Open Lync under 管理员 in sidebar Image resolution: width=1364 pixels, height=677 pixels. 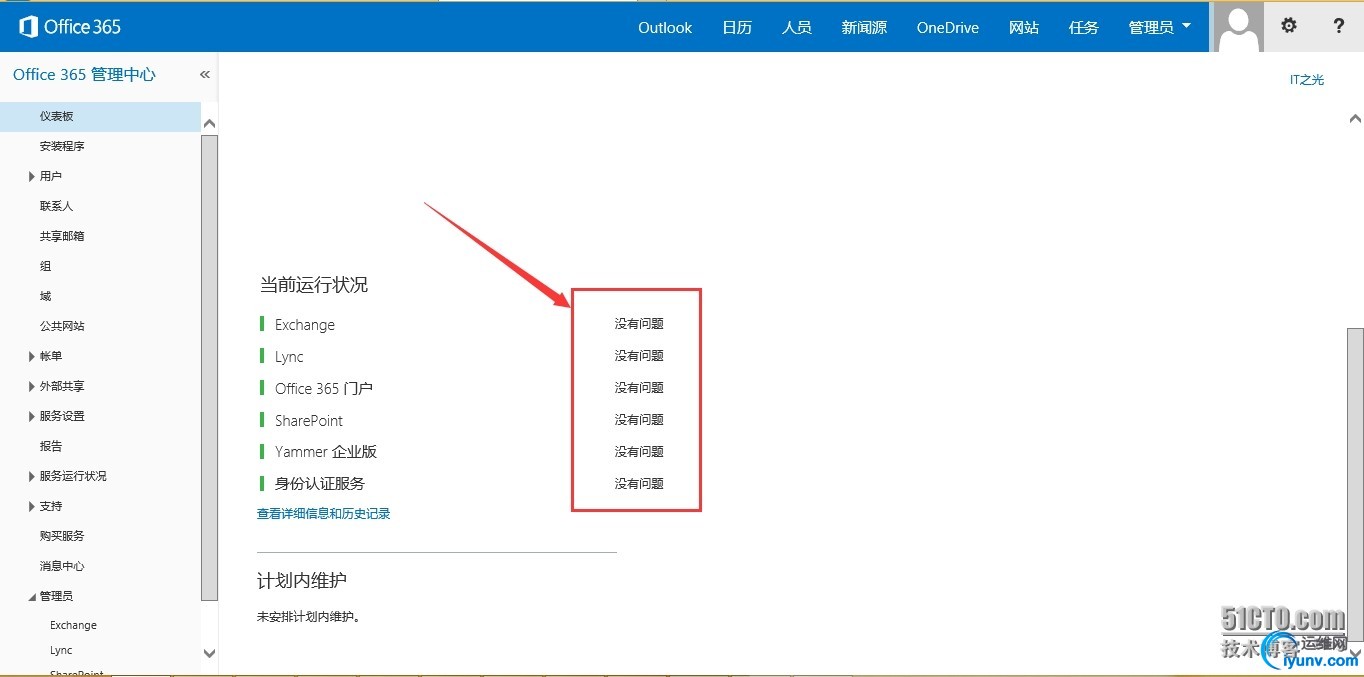(61, 650)
